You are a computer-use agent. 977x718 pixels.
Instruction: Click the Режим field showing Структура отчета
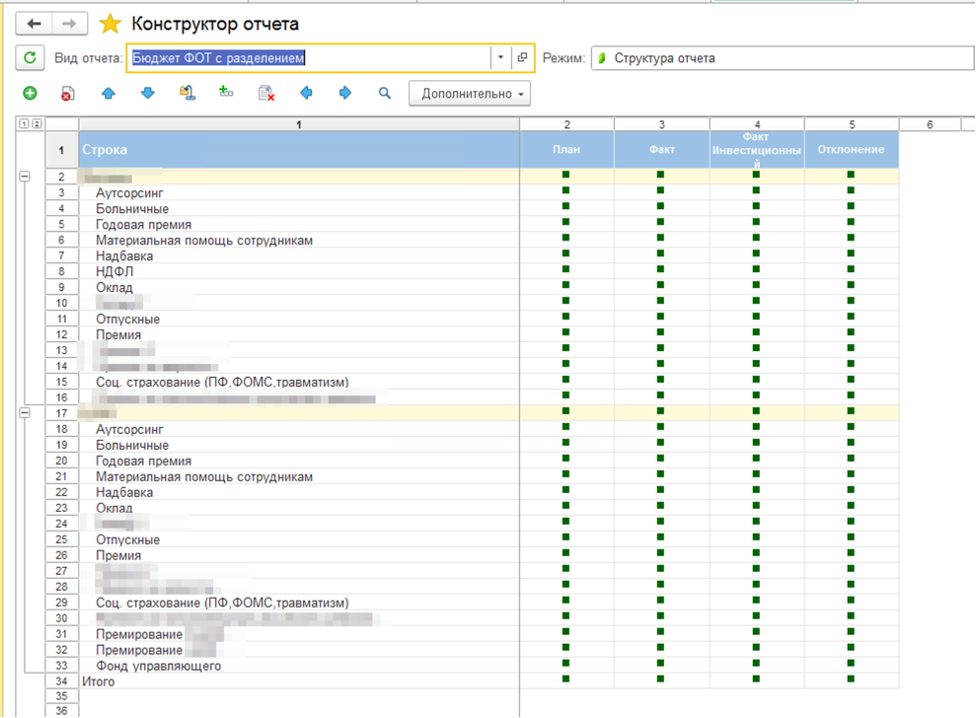click(782, 58)
